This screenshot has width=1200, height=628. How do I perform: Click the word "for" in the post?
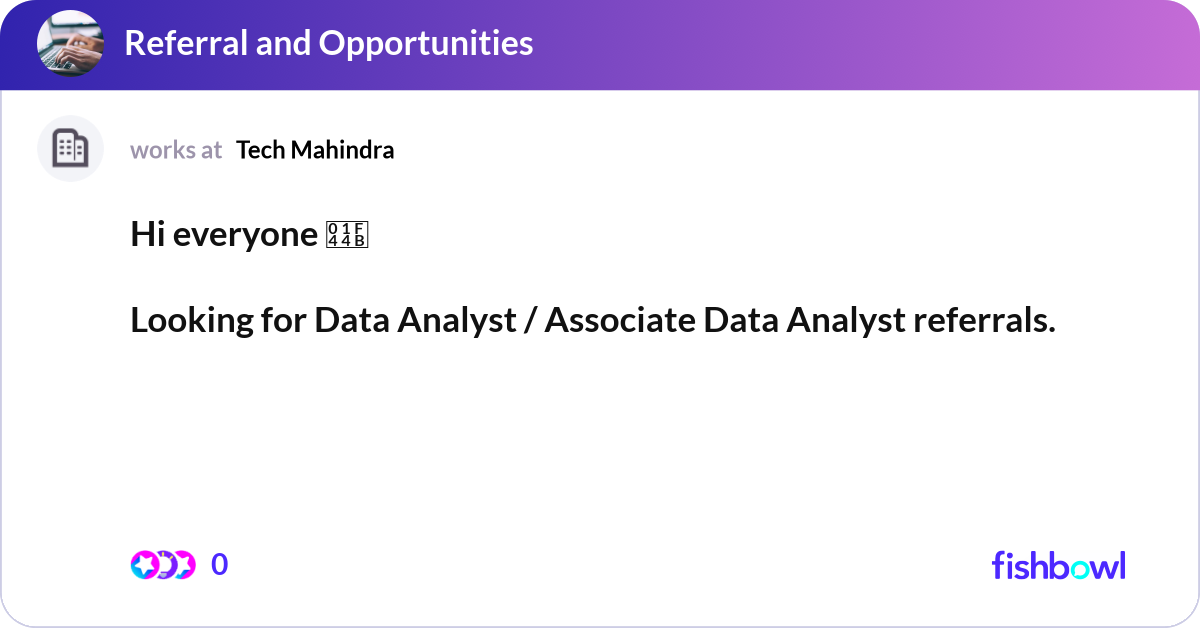279,321
